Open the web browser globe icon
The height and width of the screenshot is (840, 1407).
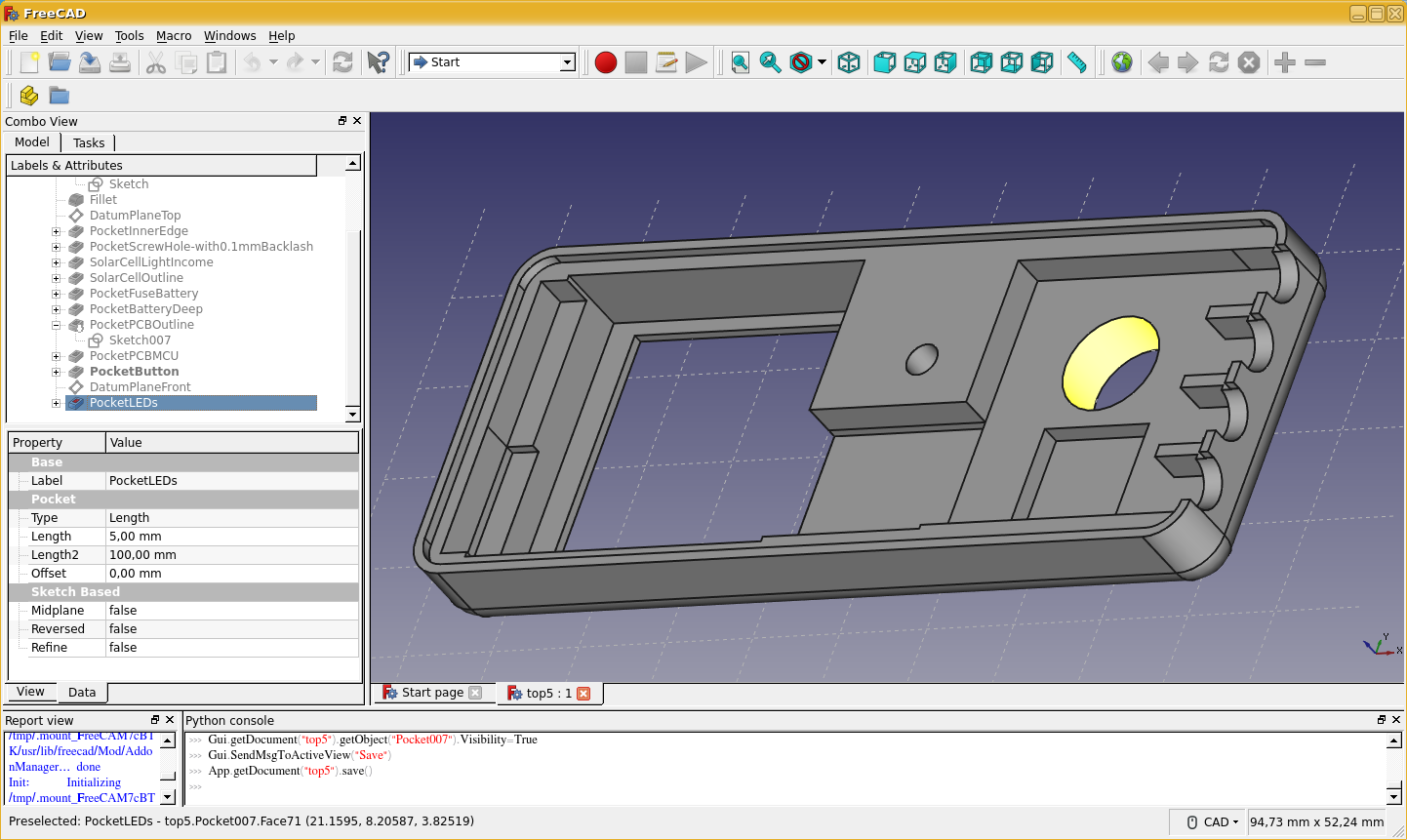(x=1122, y=62)
